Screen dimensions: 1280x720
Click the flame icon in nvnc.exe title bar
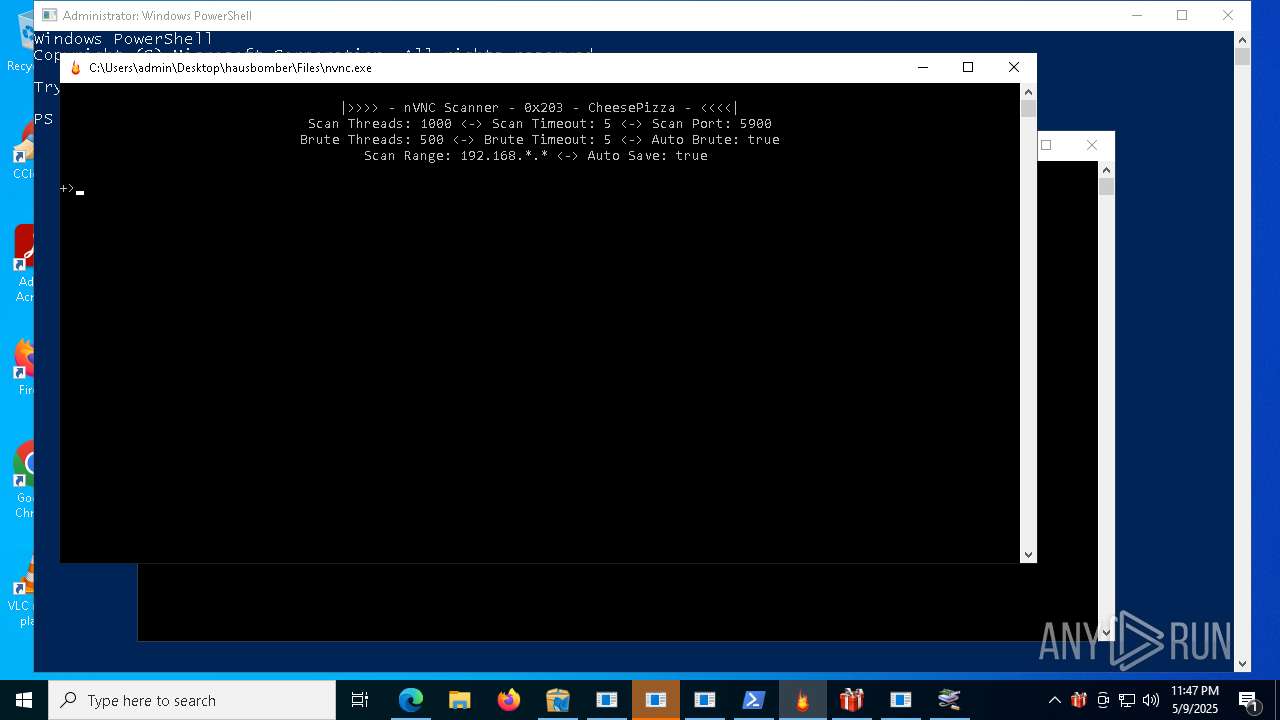[75, 68]
